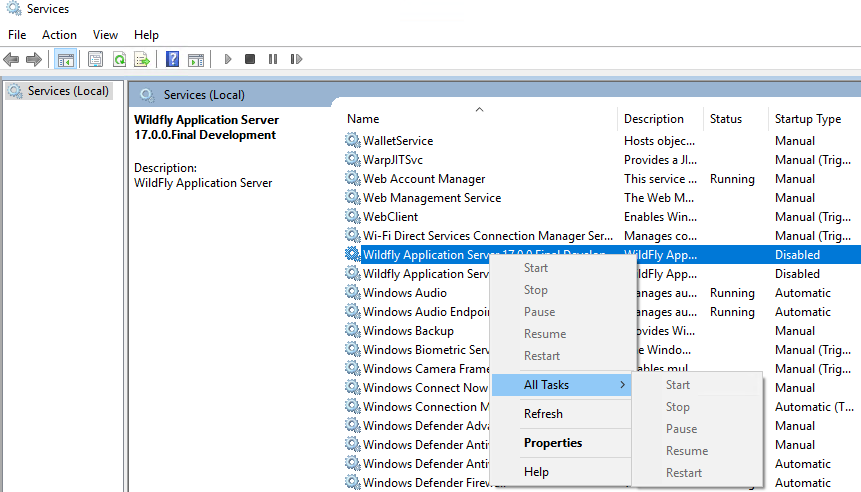Select Windows Camera Frame service row

tap(426, 369)
